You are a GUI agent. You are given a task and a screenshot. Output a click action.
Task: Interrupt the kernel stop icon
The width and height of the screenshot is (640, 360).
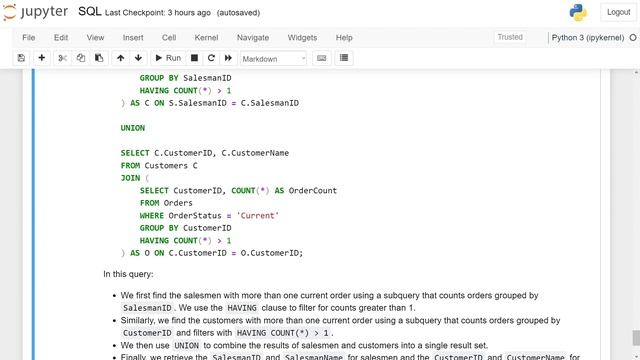pyautogui.click(x=194, y=58)
